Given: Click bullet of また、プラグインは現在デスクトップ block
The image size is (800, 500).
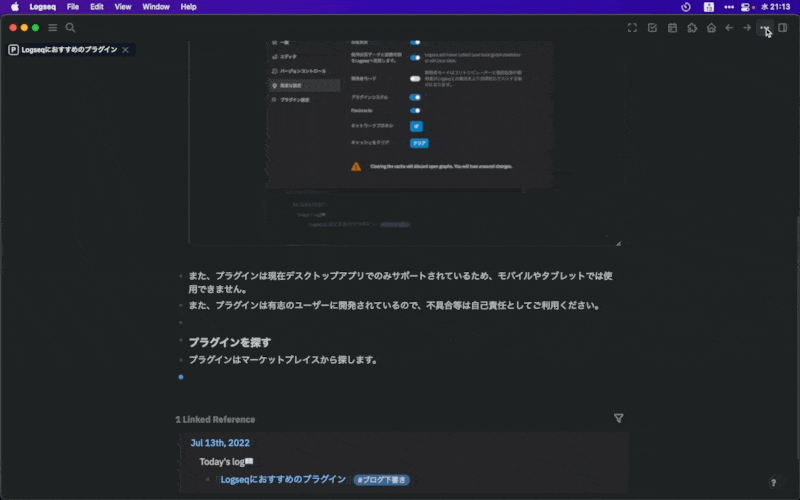Looking at the screenshot, I should (x=181, y=276).
